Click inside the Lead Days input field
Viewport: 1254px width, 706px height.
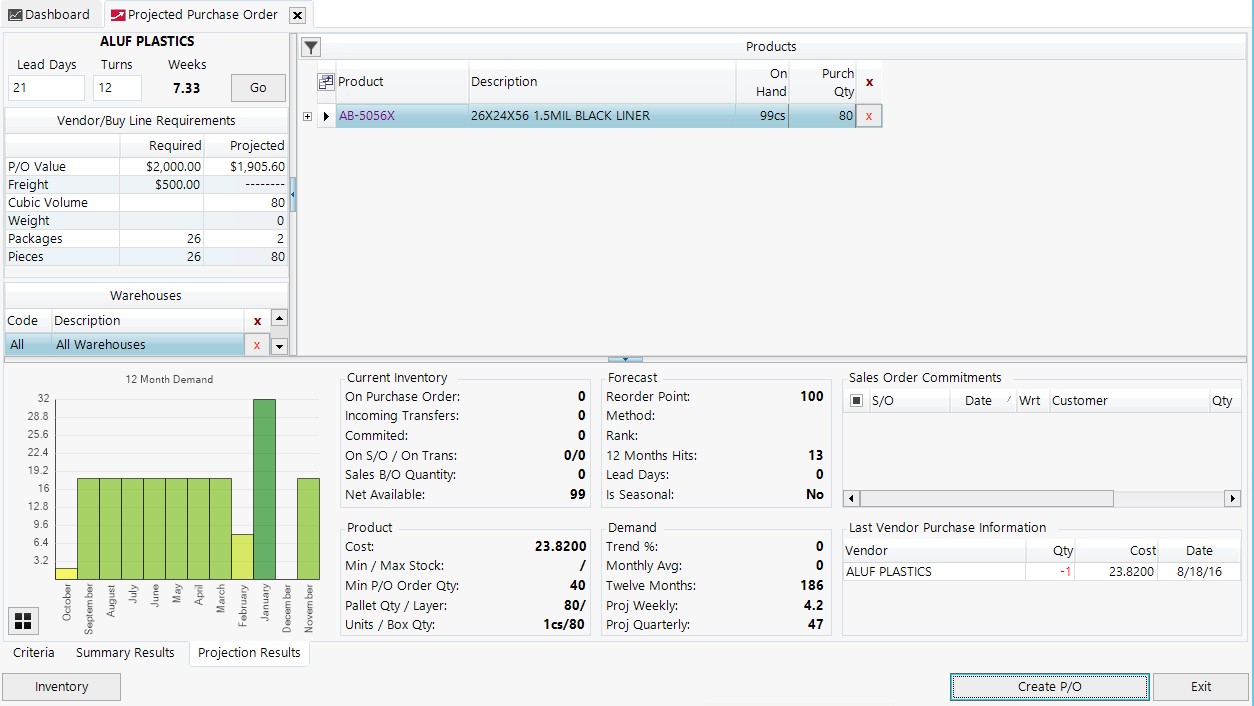coord(45,88)
